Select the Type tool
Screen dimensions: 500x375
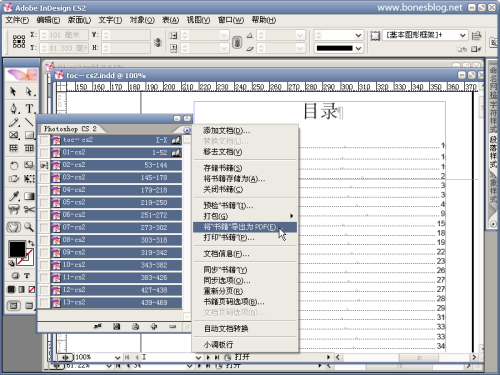(29, 108)
